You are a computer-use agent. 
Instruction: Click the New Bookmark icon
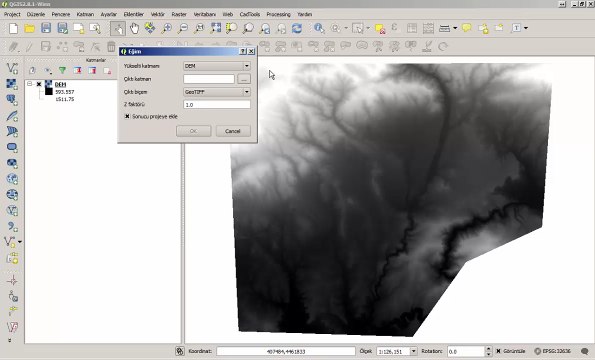[x=483, y=29]
